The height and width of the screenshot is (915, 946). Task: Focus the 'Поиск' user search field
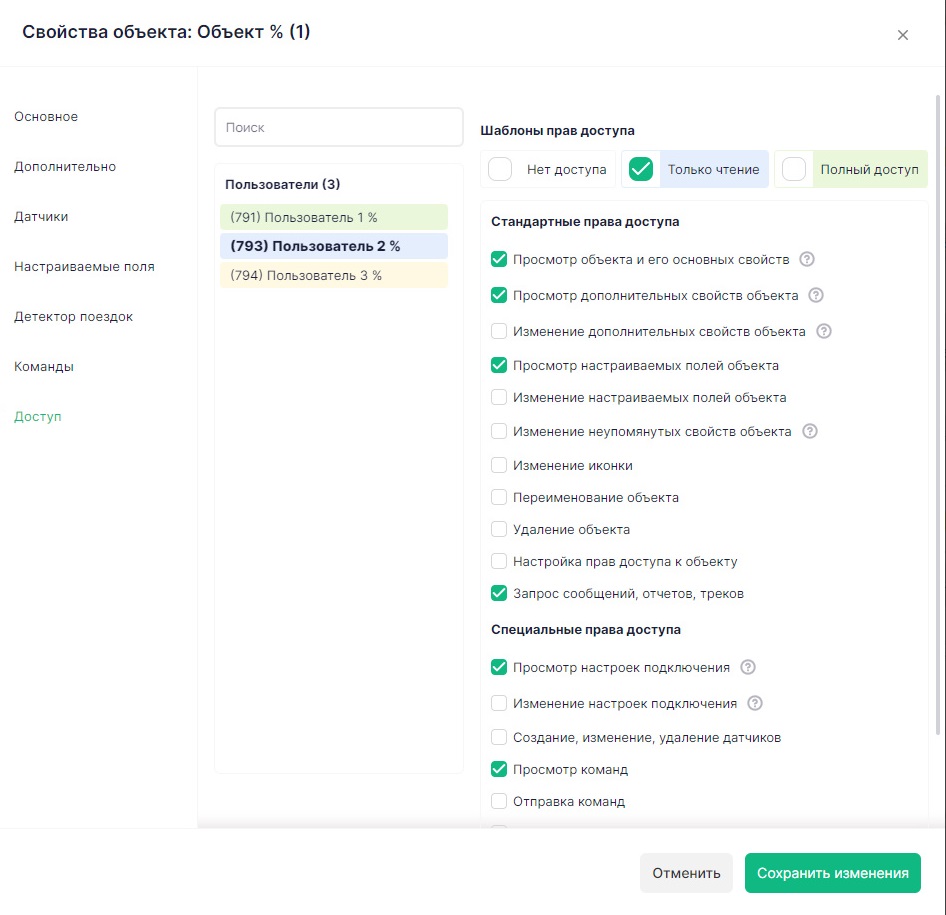(x=339, y=127)
